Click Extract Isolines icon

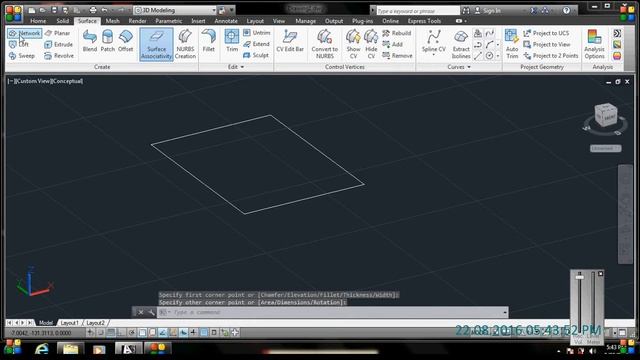click(461, 44)
